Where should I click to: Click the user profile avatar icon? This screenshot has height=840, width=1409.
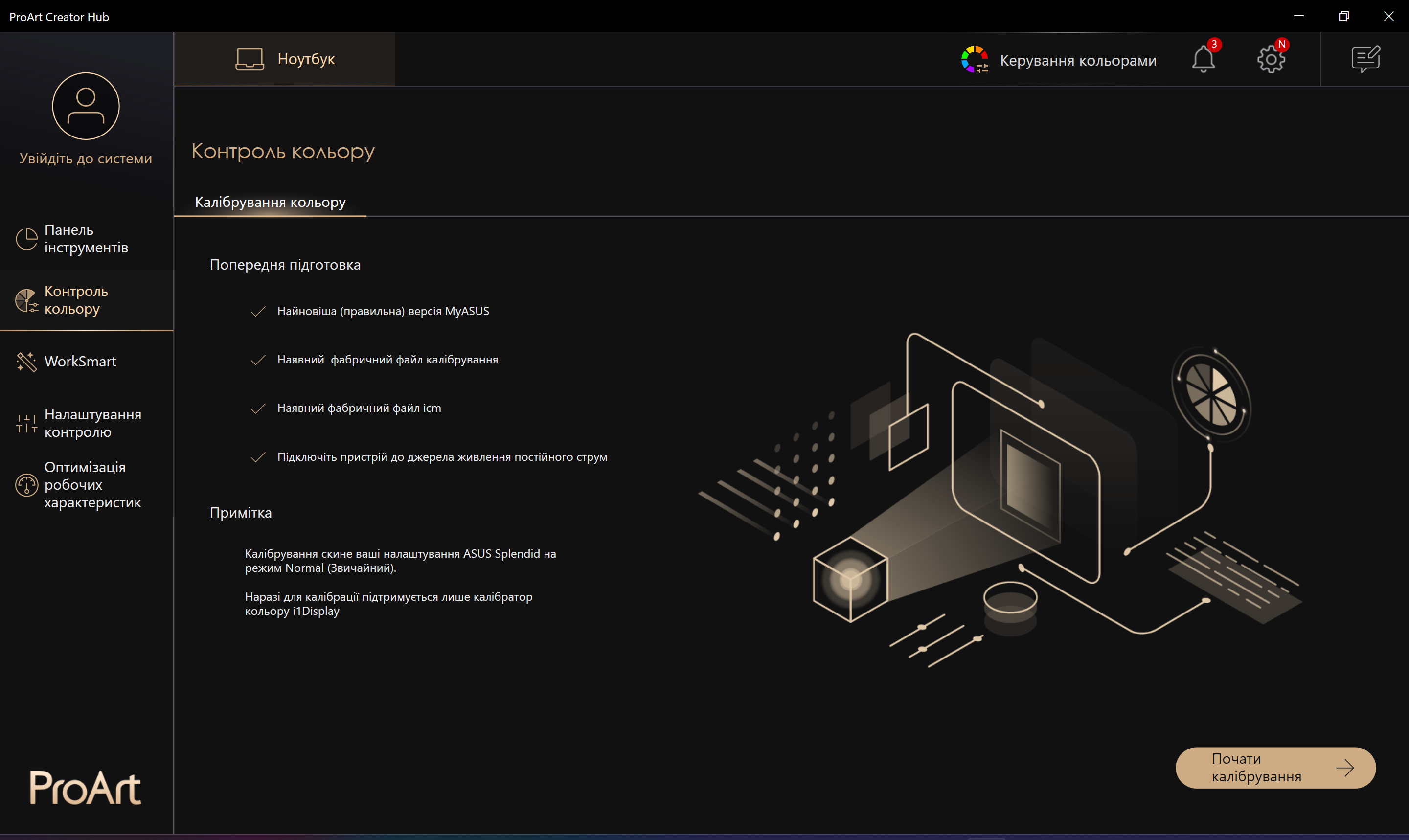(86, 106)
